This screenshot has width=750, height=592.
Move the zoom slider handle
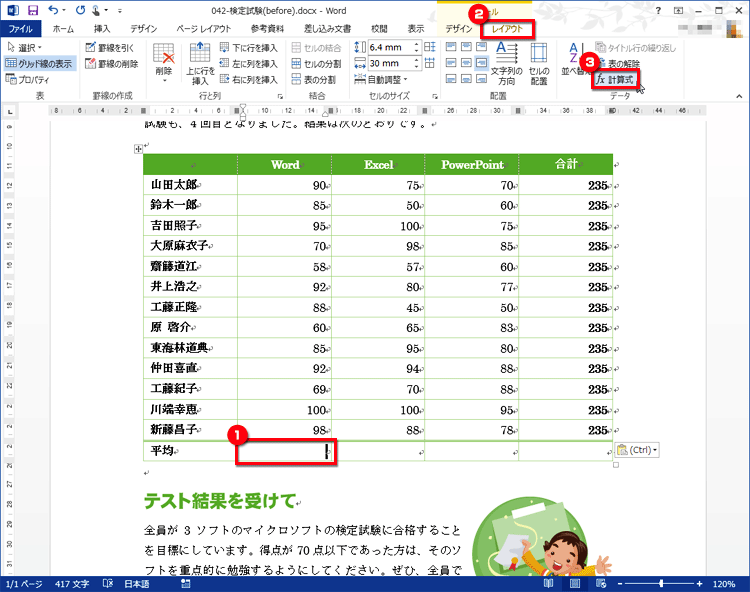click(x=661, y=583)
